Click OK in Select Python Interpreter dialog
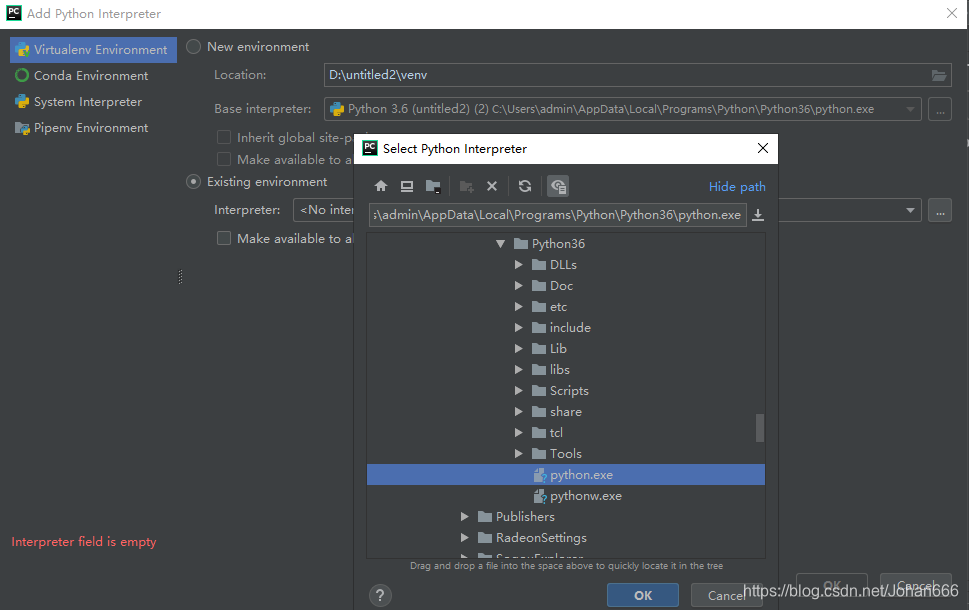The height and width of the screenshot is (610, 969). coord(643,595)
